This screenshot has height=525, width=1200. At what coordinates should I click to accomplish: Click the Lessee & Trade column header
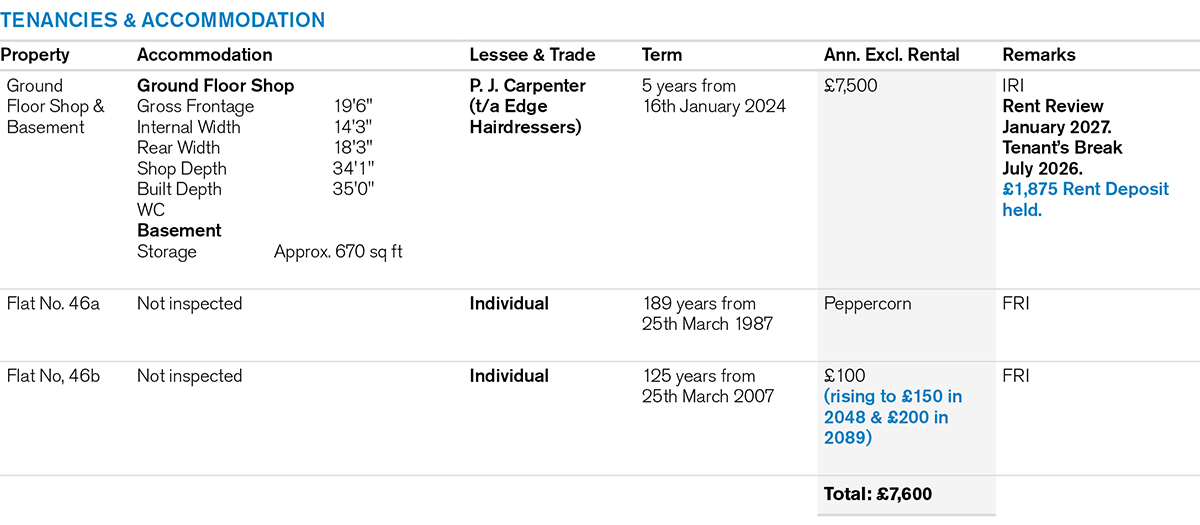(x=532, y=55)
